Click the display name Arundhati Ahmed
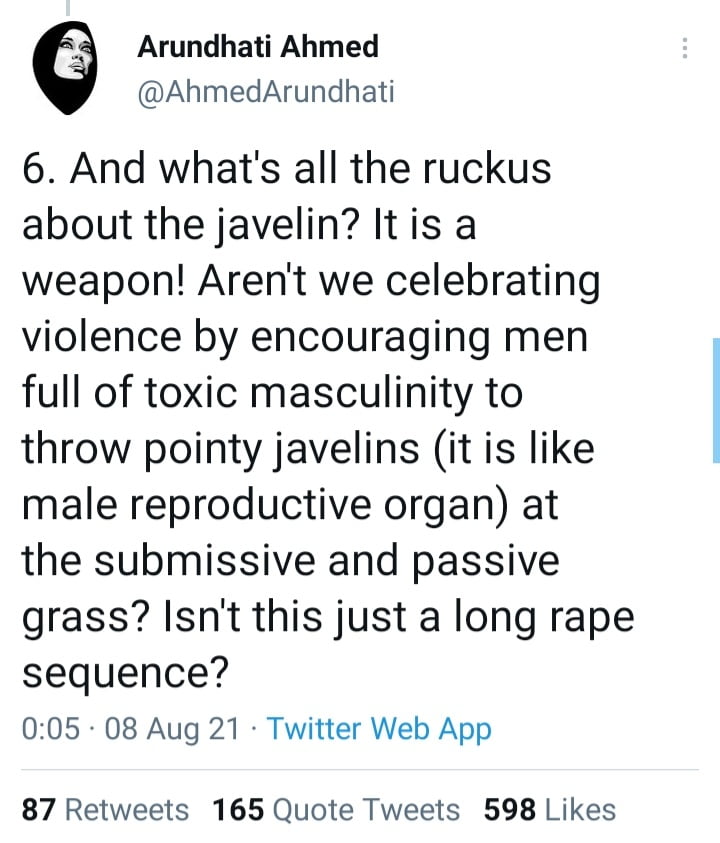The height and width of the screenshot is (843, 720). coord(256,46)
